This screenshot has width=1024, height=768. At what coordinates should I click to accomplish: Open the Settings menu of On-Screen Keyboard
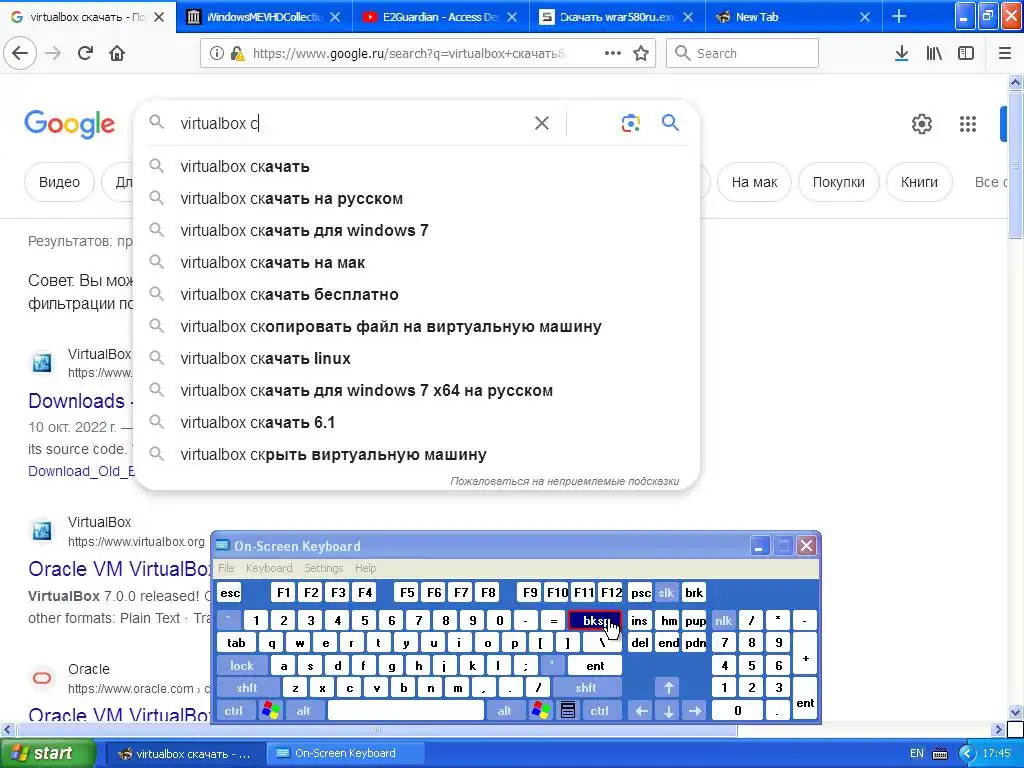point(324,568)
